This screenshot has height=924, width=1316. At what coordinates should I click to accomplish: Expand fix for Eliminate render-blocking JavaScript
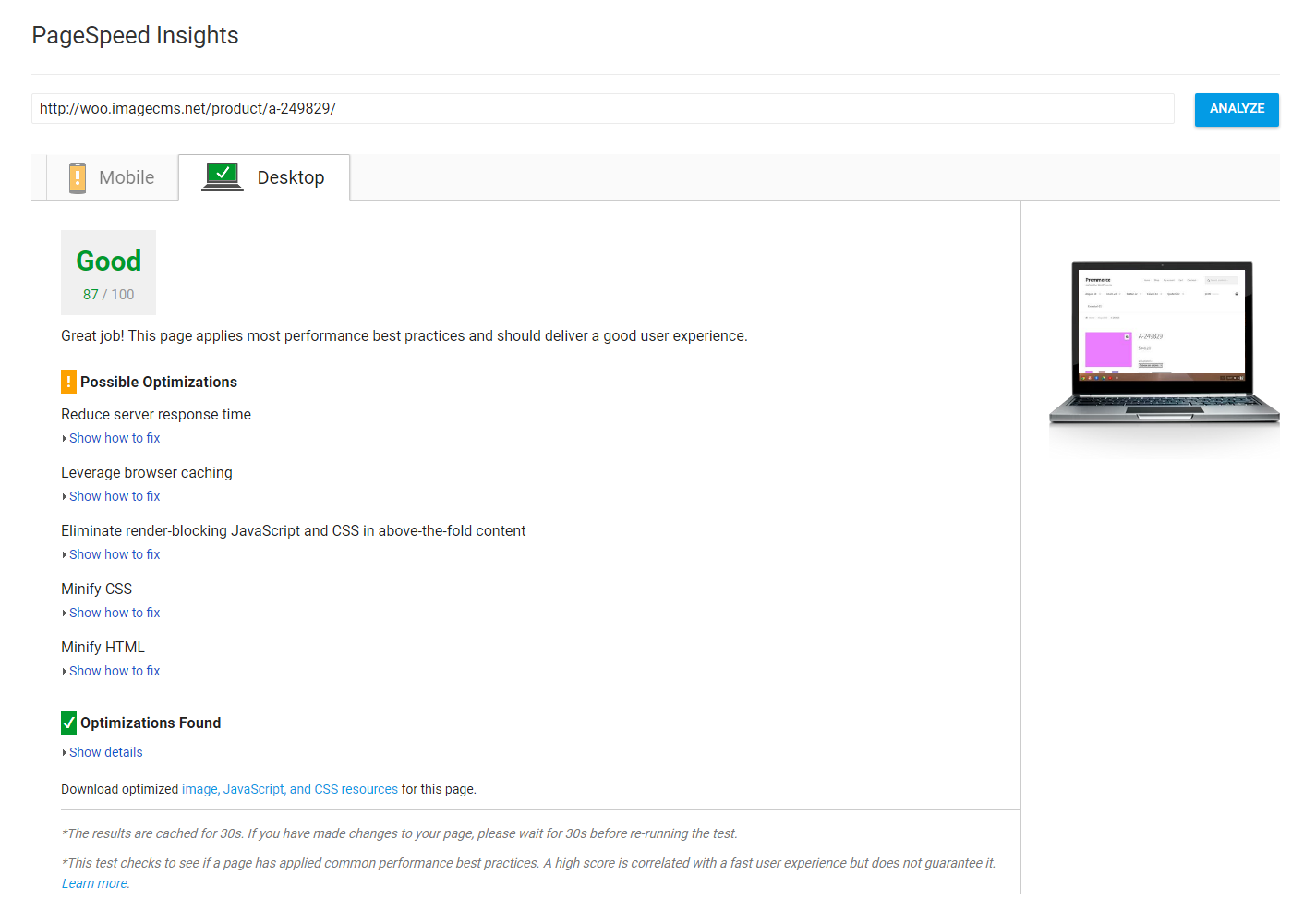[115, 554]
